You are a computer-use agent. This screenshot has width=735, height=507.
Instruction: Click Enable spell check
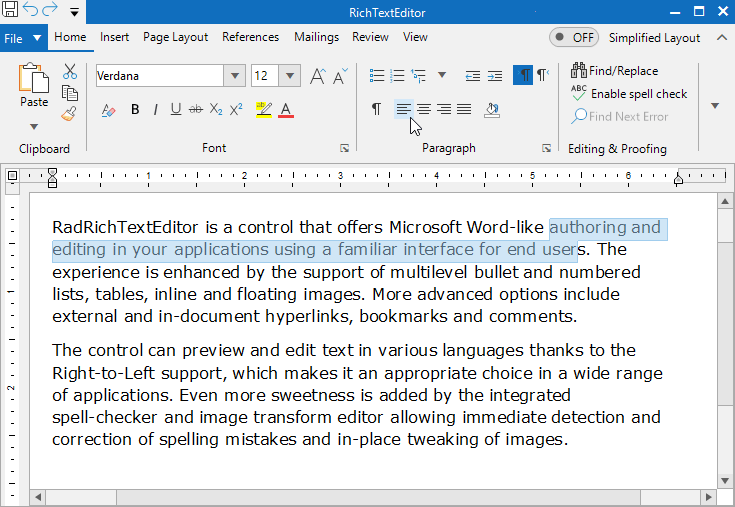click(x=629, y=93)
